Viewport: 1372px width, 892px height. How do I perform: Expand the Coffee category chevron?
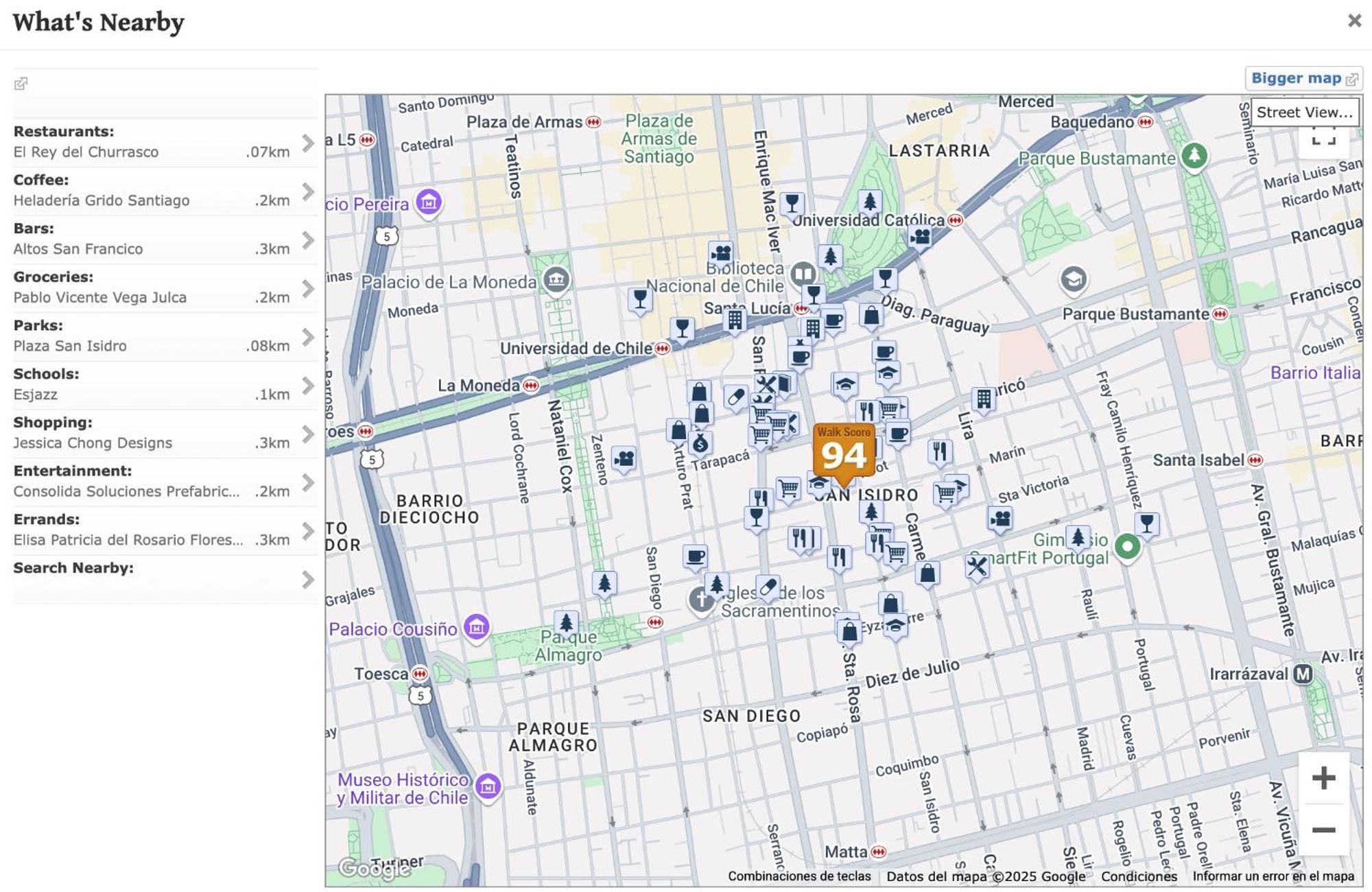click(308, 191)
